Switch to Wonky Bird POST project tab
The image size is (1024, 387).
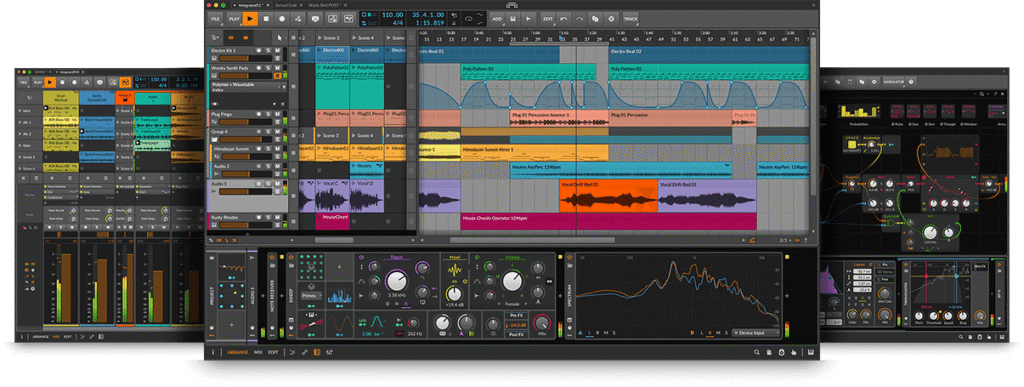pyautogui.click(x=325, y=5)
